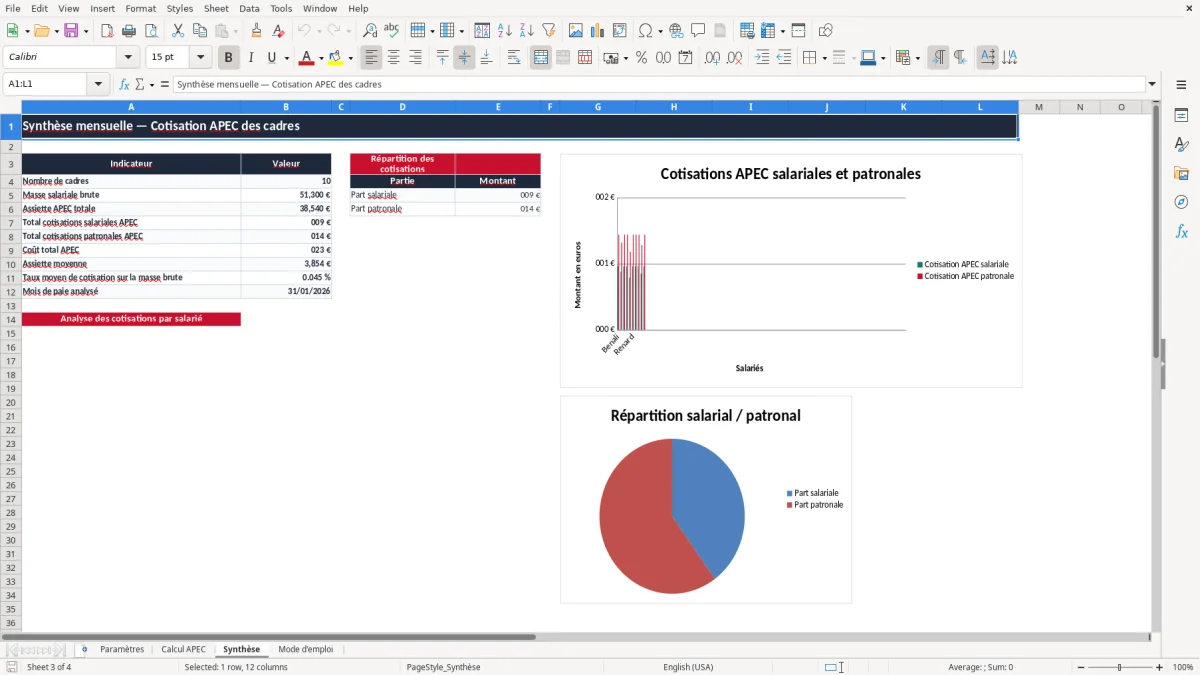Click the Draw Functions shapes icon
The height and width of the screenshot is (675, 1200).
click(x=826, y=31)
